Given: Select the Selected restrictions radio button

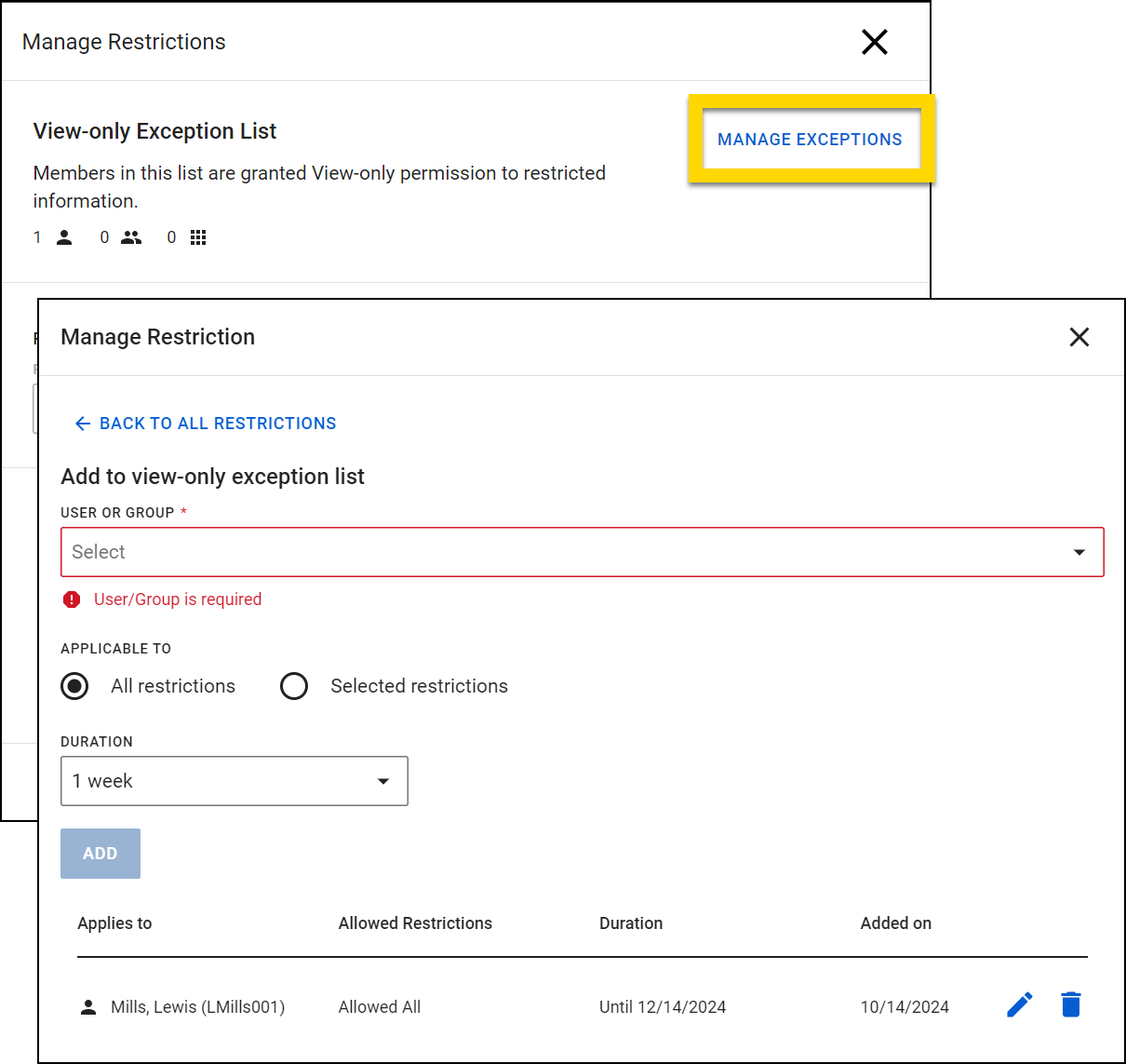Looking at the screenshot, I should 294,686.
